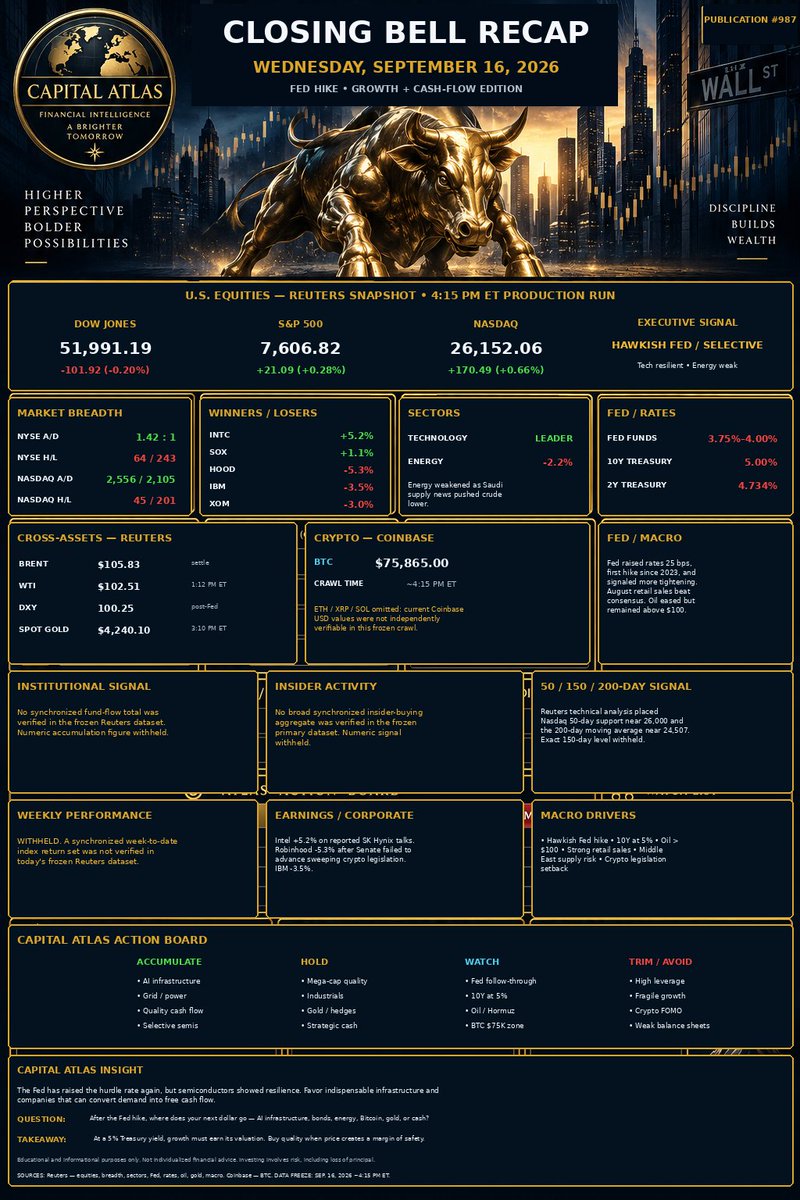Image resolution: width=800 pixels, height=1200 pixels.
Task: Select spot gold price '$4,240.10'
Action: click(124, 630)
